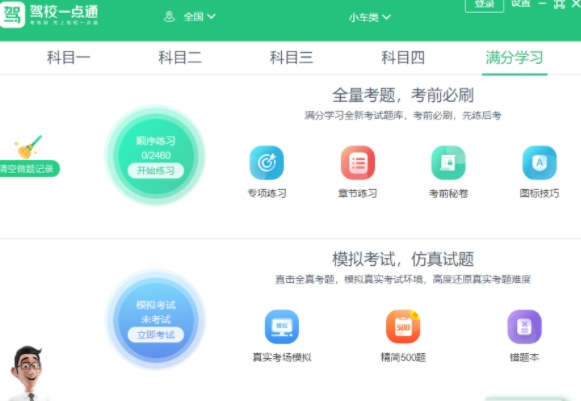Switch to the 科目二 tab
The width and height of the screenshot is (581, 401).
pos(180,58)
